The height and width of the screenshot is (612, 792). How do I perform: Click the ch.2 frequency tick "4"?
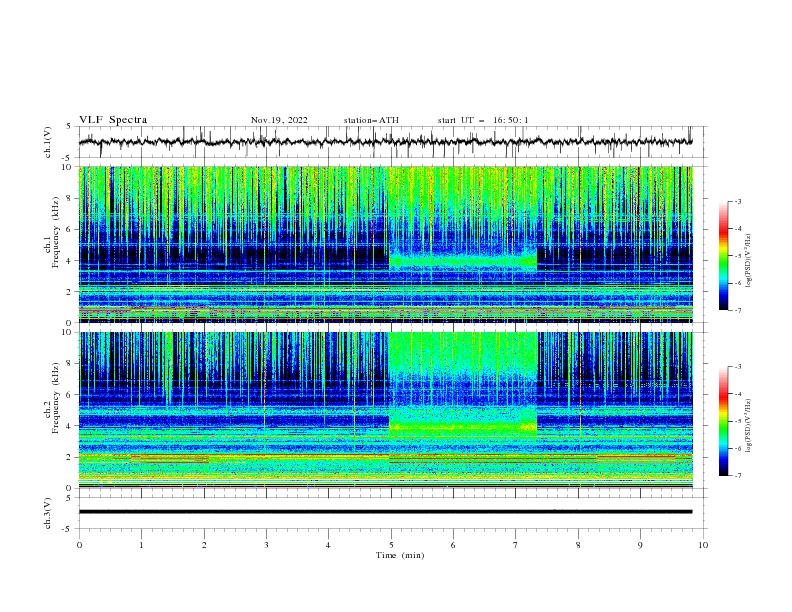tap(71, 426)
